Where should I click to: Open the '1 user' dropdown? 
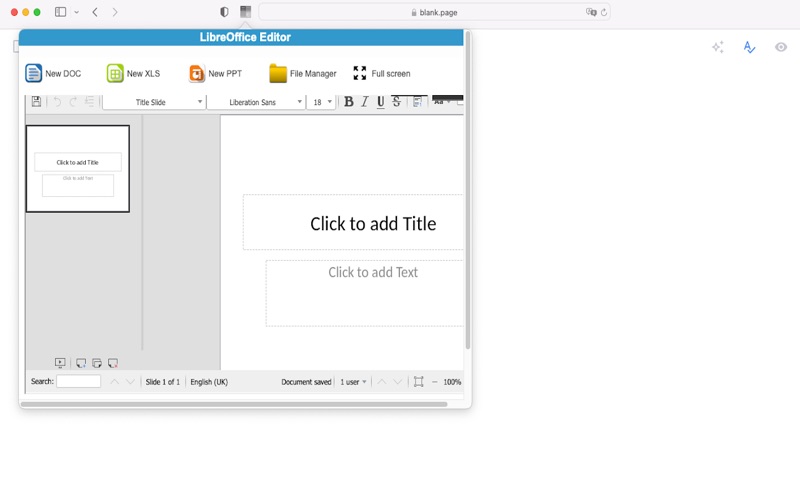point(353,382)
